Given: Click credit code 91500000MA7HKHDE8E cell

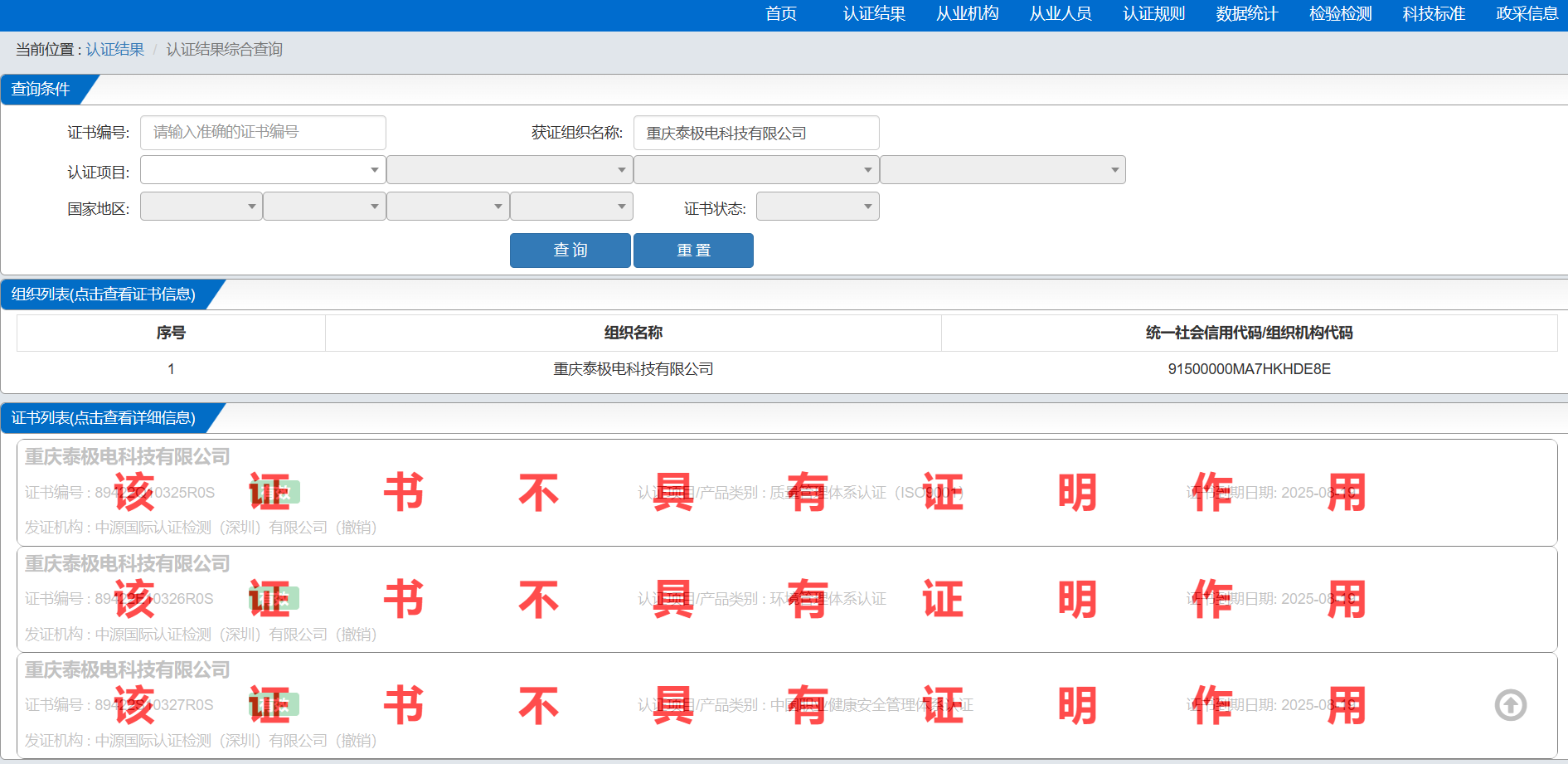Looking at the screenshot, I should pos(1249,369).
